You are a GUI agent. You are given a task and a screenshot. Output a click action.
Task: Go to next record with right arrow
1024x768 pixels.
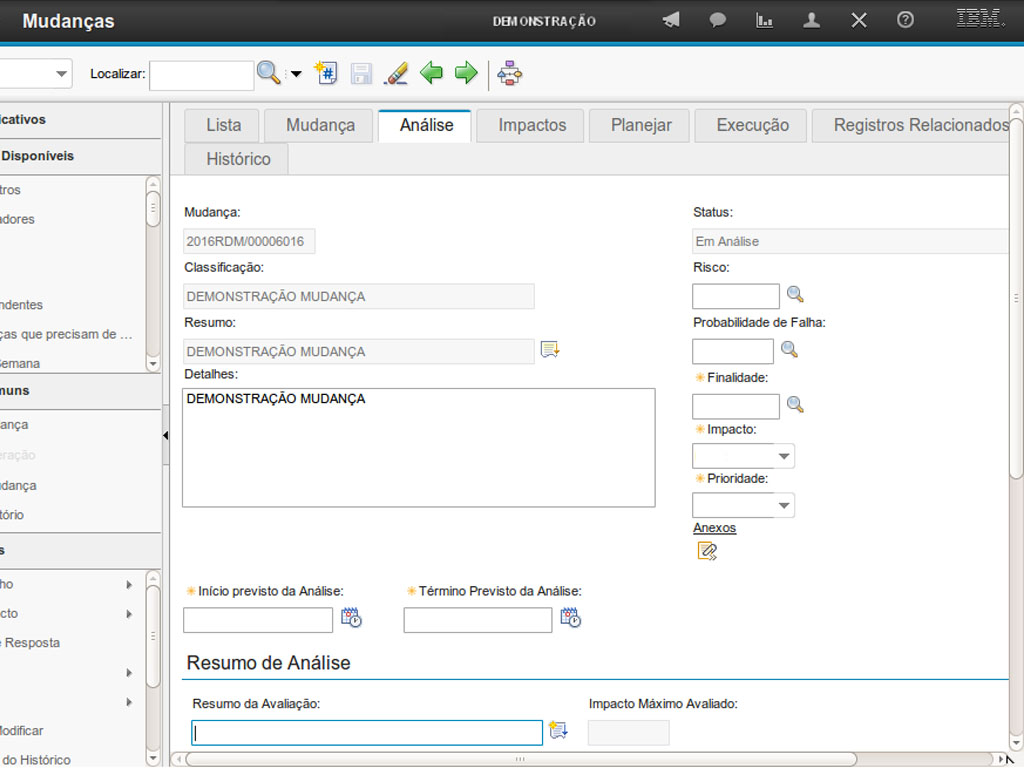[x=466, y=73]
